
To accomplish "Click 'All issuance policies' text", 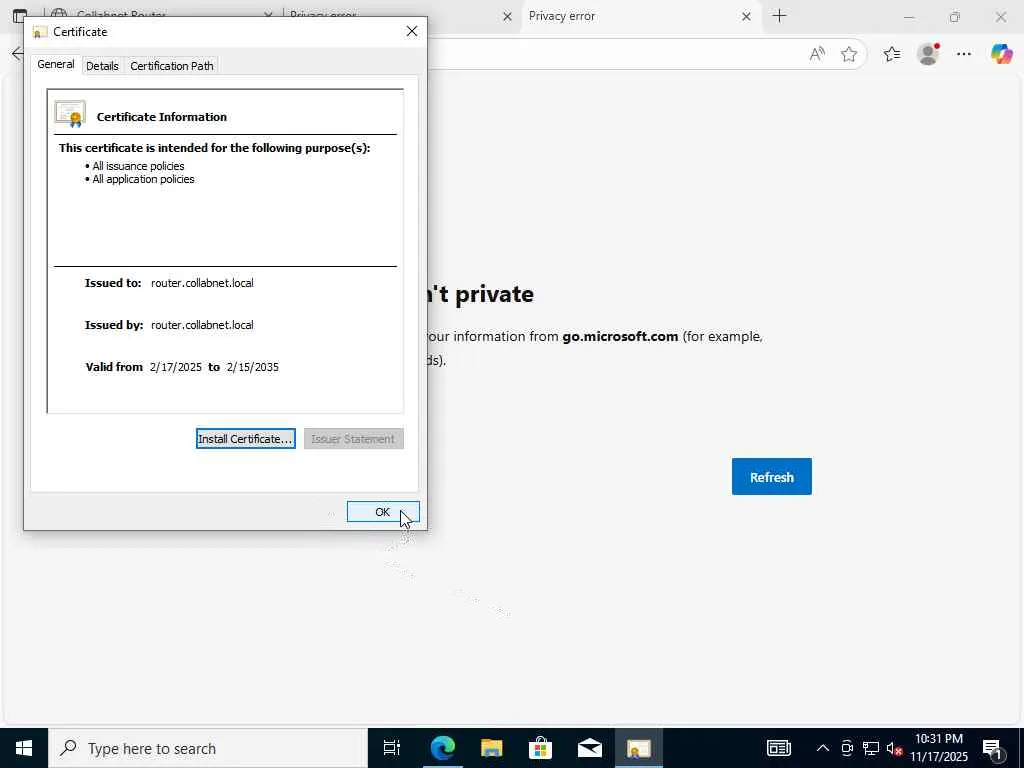I will coord(138,166).
